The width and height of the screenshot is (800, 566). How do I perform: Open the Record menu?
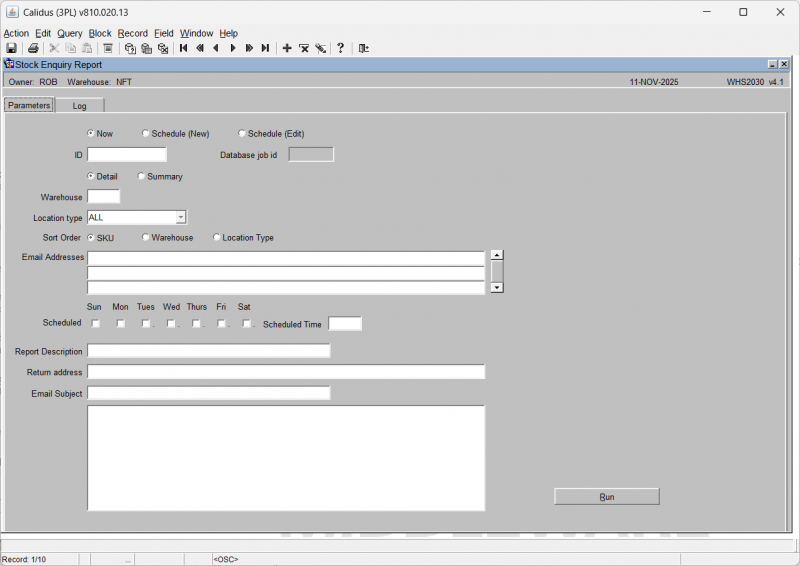point(132,33)
